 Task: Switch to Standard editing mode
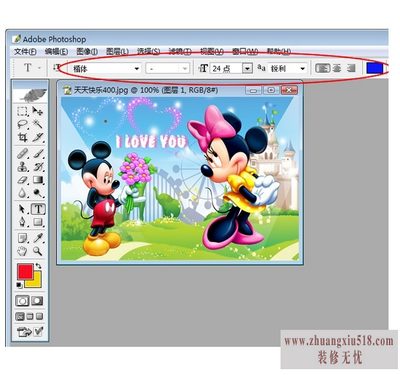tap(22, 301)
